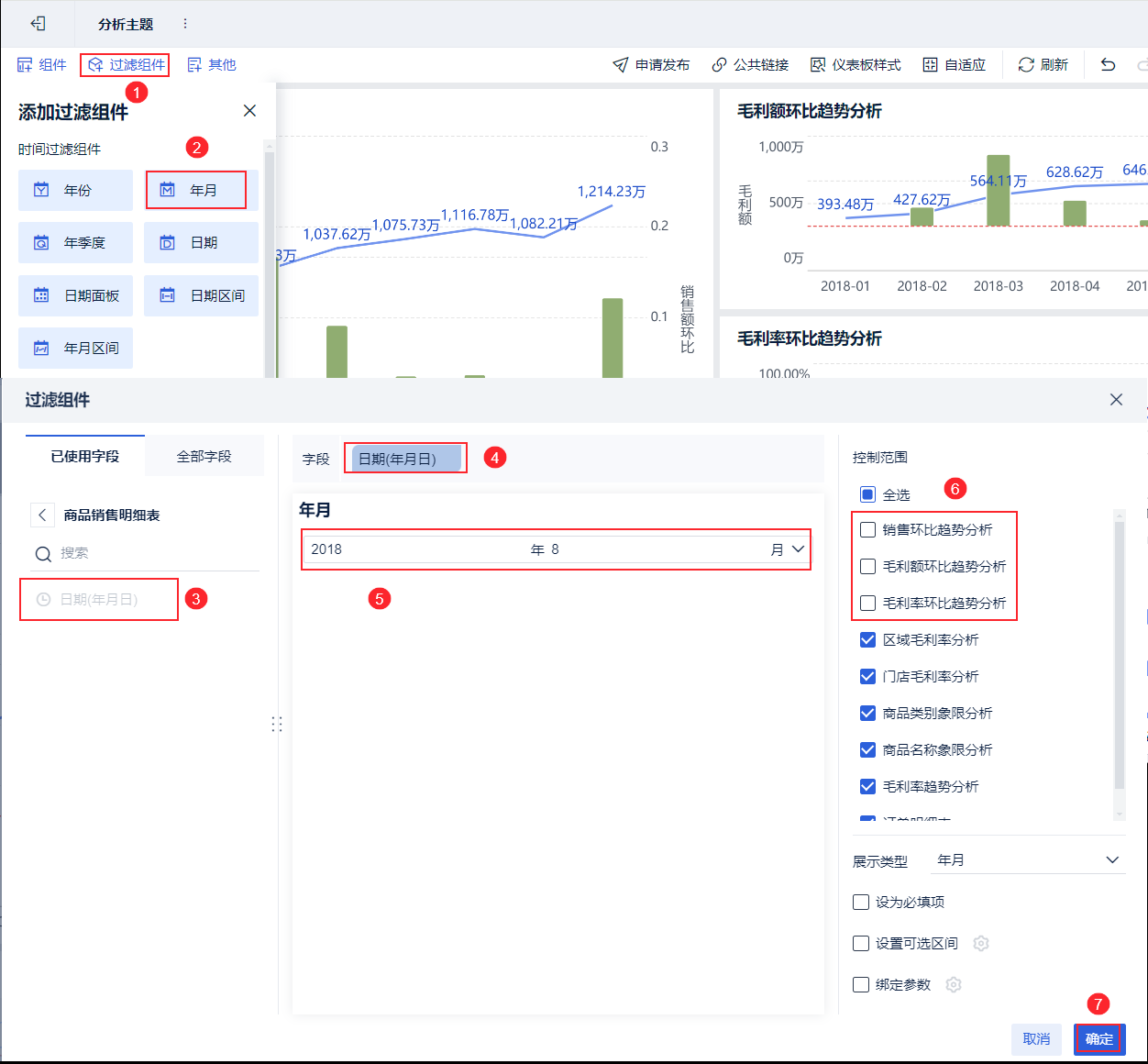Viewport: 1148px width, 1064px height.
Task: Click the undo arrow icon
Action: 1108,65
